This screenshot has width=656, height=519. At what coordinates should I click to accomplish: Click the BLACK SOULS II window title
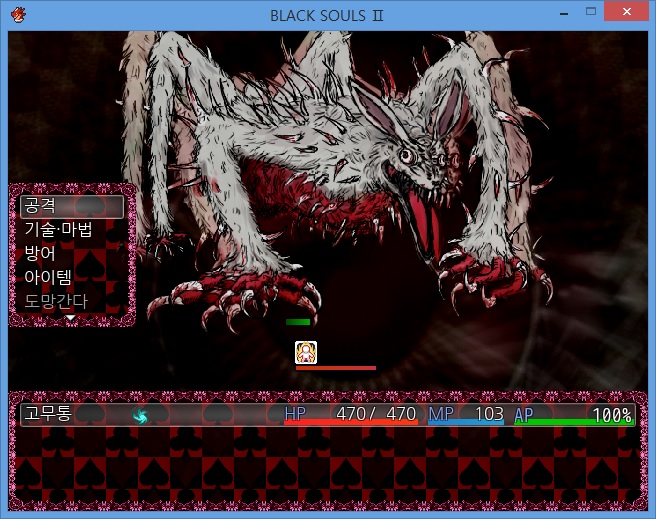tap(327, 16)
